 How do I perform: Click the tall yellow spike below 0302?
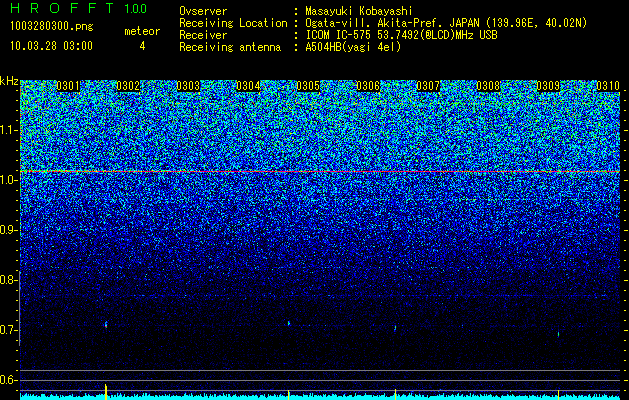(106, 392)
